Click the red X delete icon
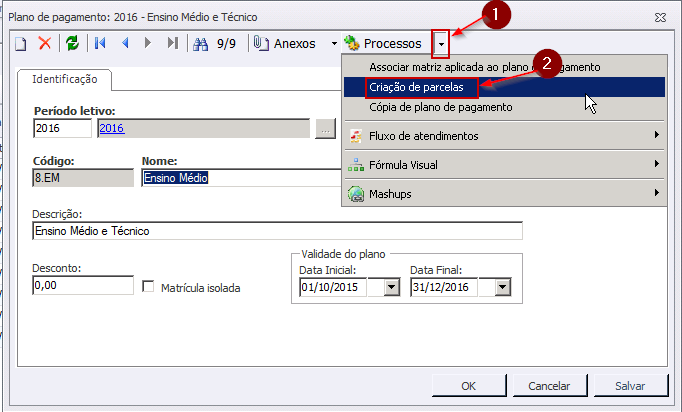The image size is (682, 412). tap(45, 43)
